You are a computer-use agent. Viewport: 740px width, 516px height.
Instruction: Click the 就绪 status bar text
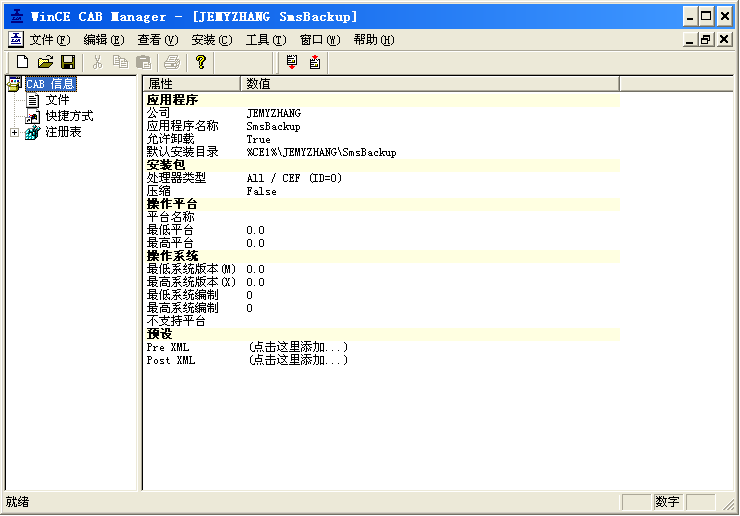tap(17, 502)
